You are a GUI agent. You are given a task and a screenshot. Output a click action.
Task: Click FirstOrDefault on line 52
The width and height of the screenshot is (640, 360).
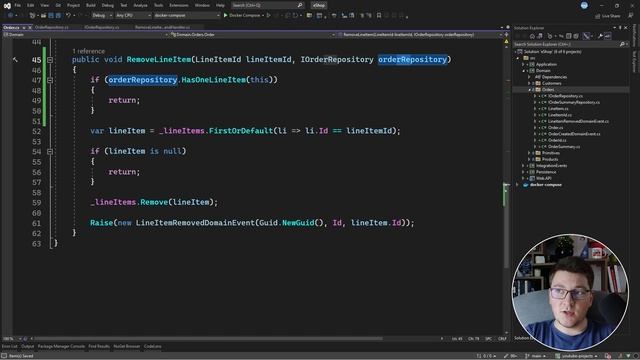click(241, 131)
